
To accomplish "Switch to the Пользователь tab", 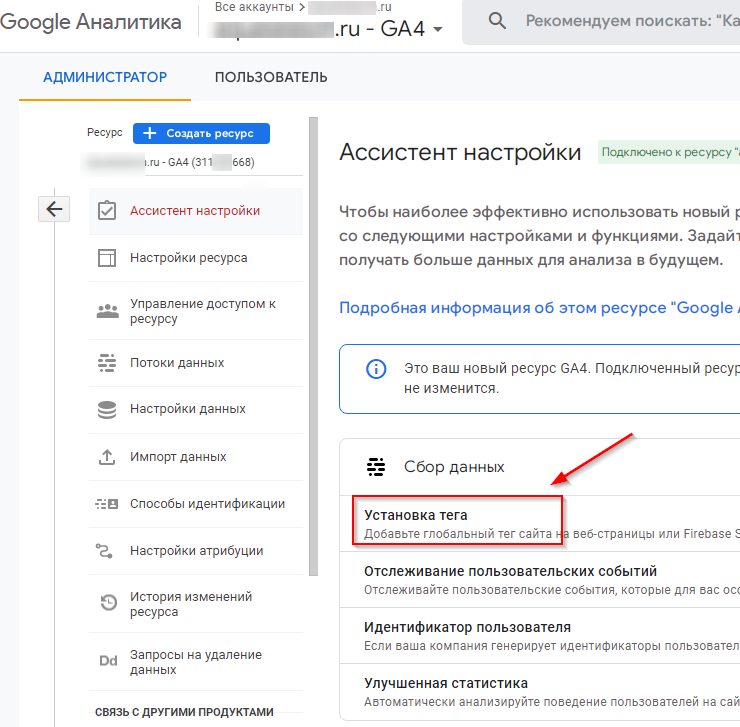I will pos(271,77).
